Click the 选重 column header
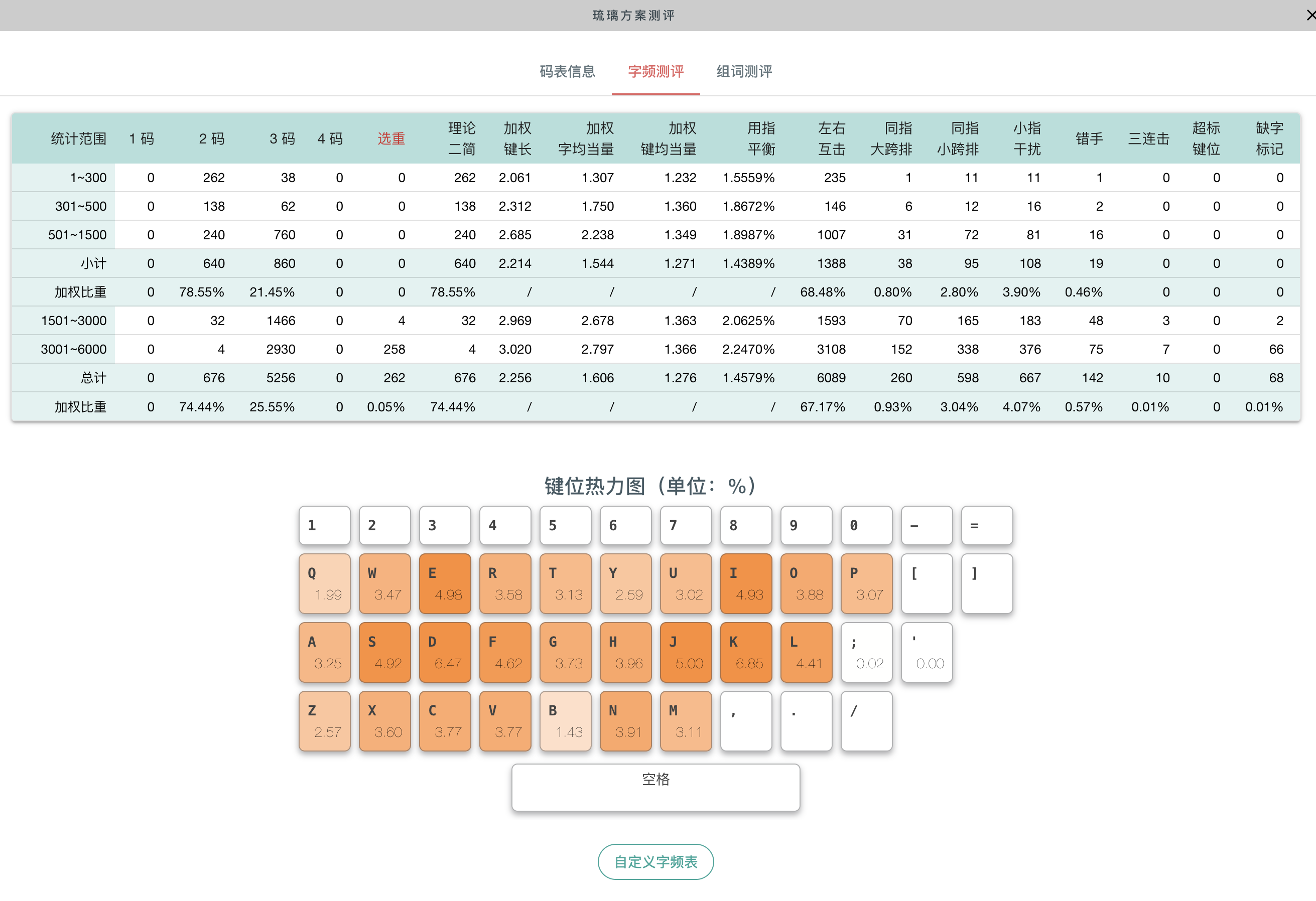 390,138
